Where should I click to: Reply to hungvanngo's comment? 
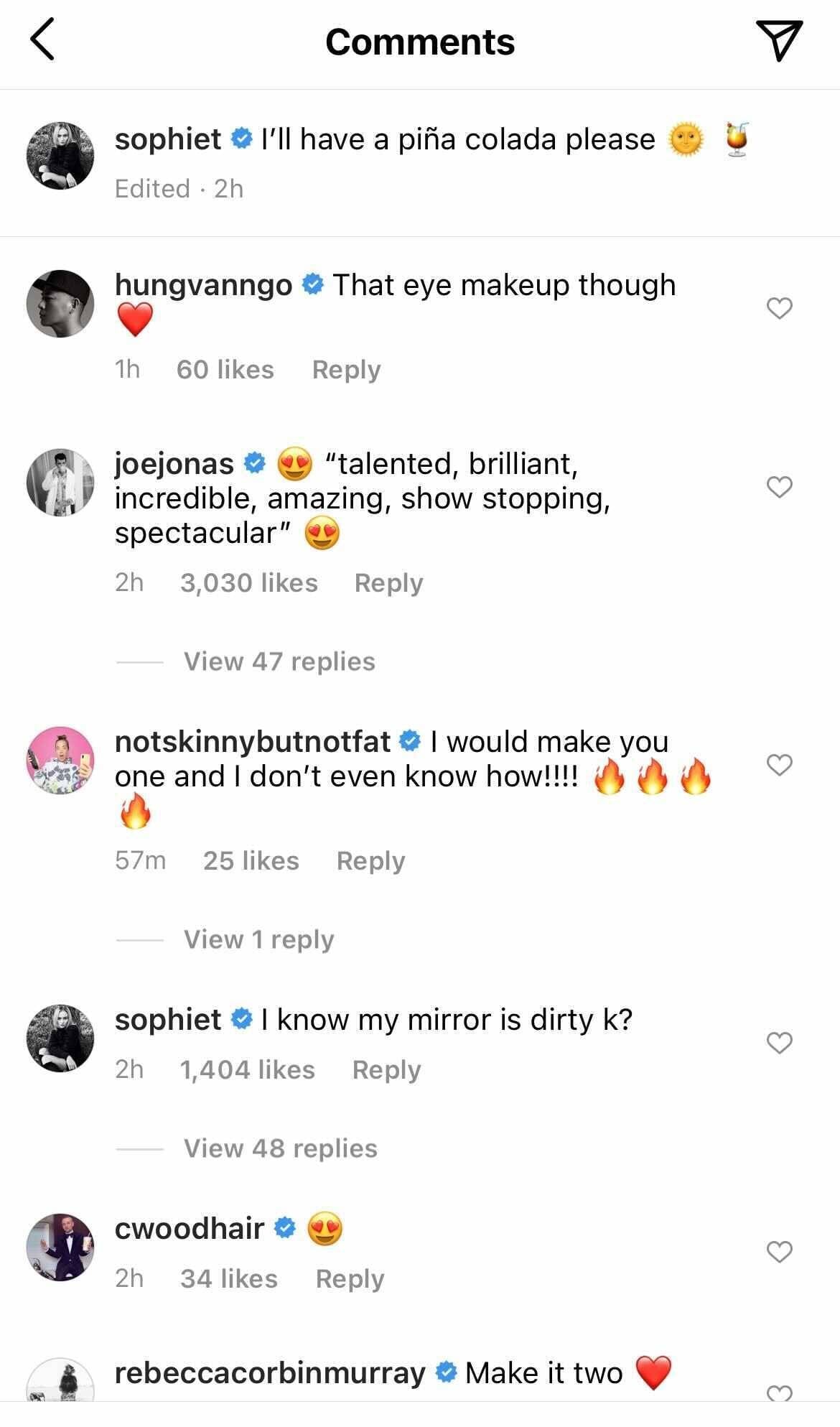[346, 370]
